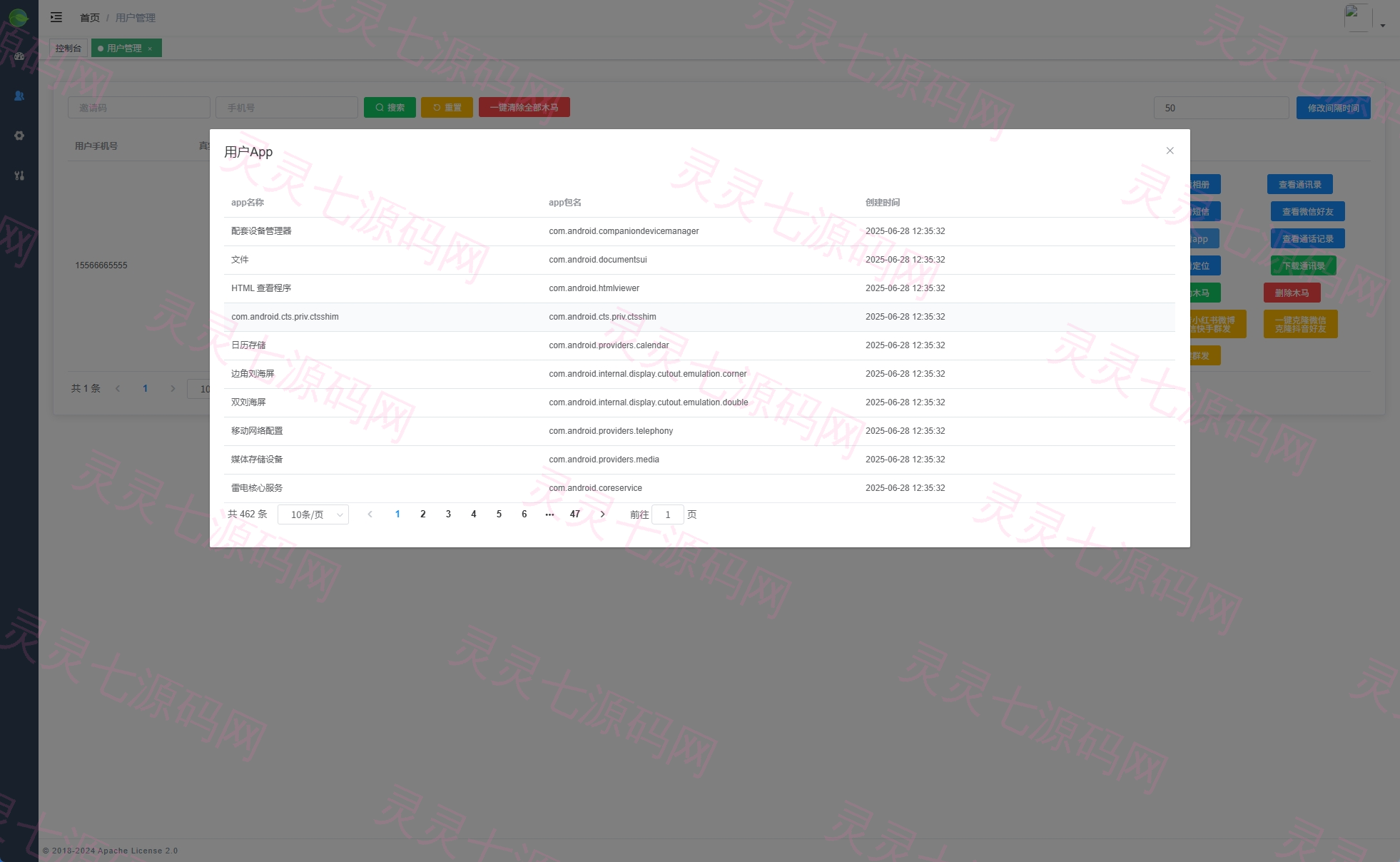This screenshot has width=1400, height=862.
Task: Jump to page 3 of app list
Action: pyautogui.click(x=448, y=514)
